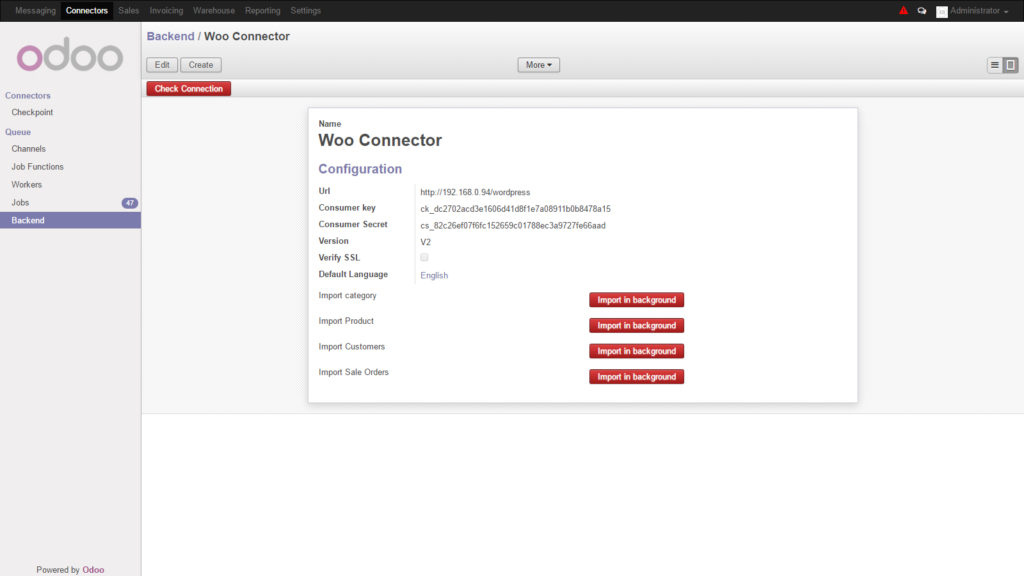Click the Odoo logo
This screenshot has height=576, width=1024.
[x=68, y=56]
